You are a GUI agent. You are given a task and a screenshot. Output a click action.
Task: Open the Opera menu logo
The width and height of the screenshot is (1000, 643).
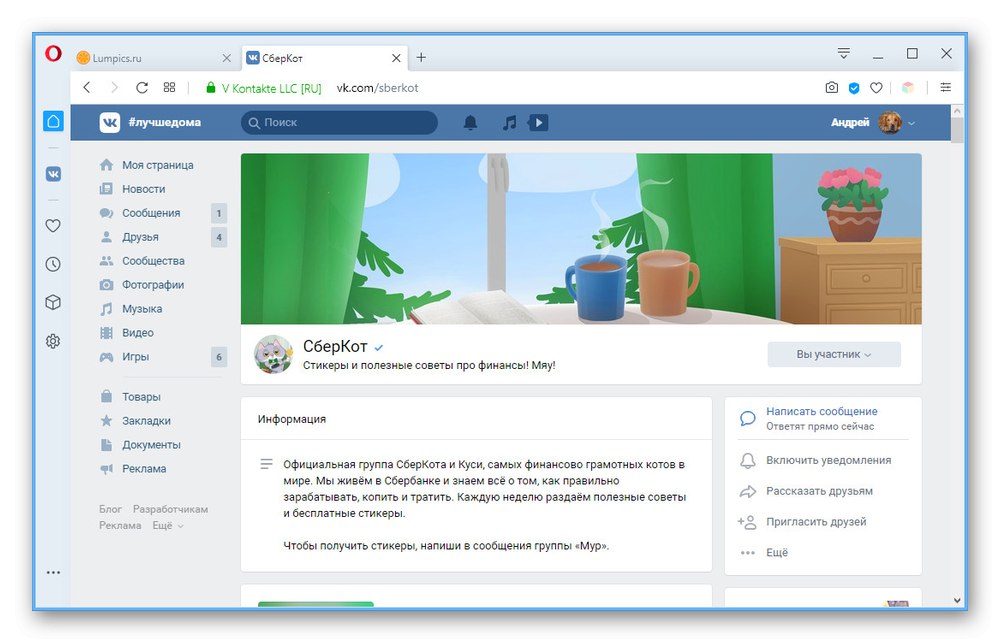pyautogui.click(x=54, y=53)
